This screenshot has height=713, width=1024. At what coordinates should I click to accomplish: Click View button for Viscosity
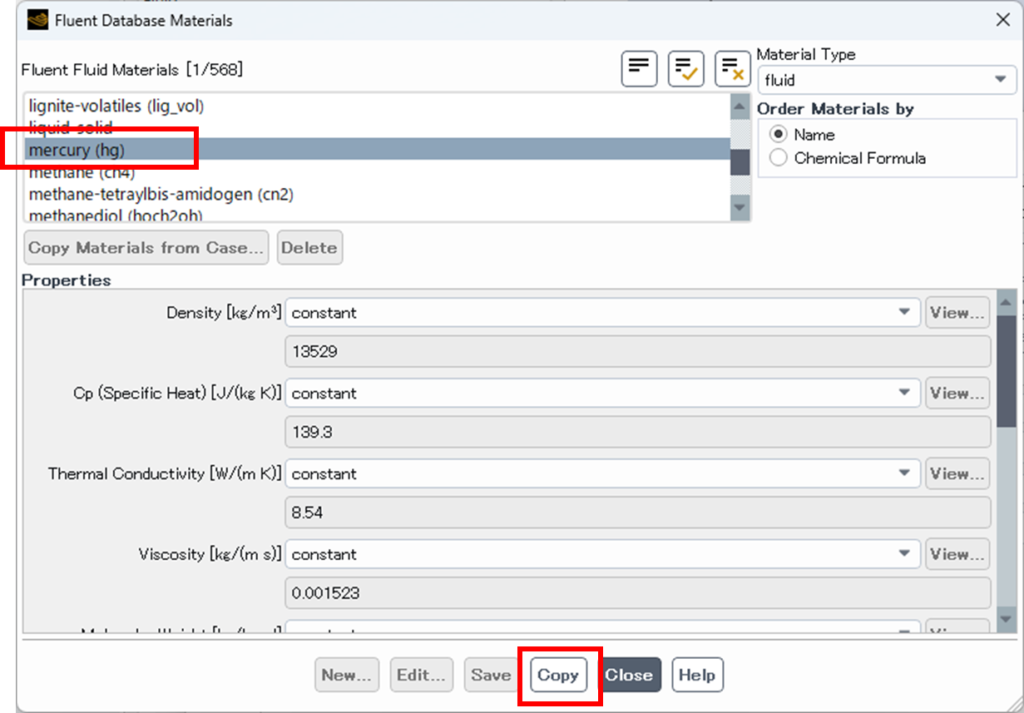point(957,554)
